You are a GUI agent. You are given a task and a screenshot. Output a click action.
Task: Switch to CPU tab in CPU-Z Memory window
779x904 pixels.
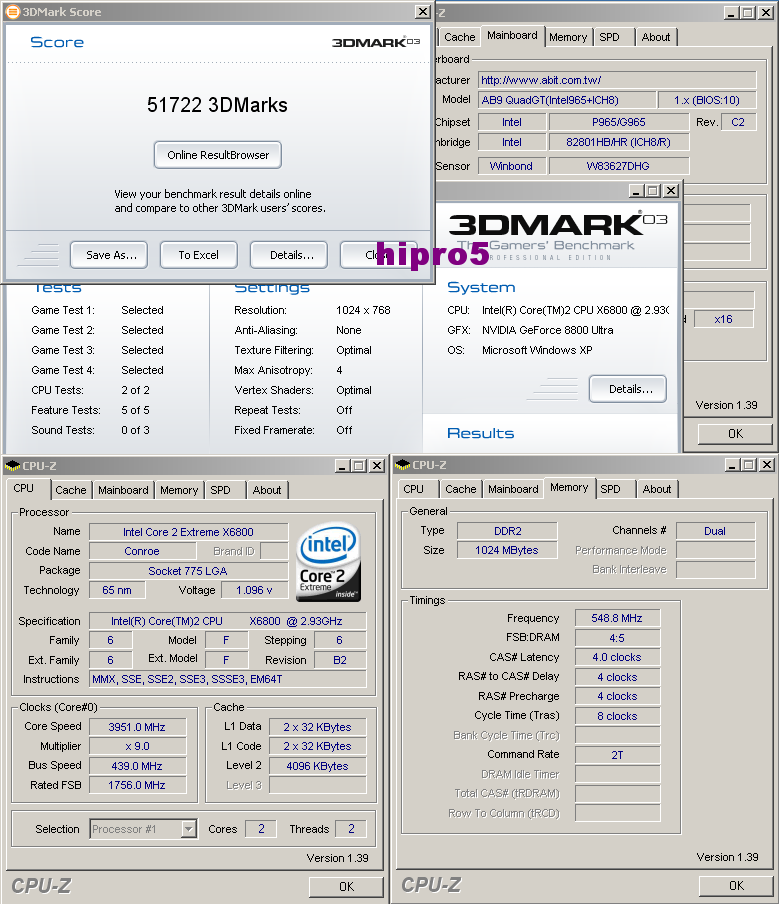(x=417, y=489)
